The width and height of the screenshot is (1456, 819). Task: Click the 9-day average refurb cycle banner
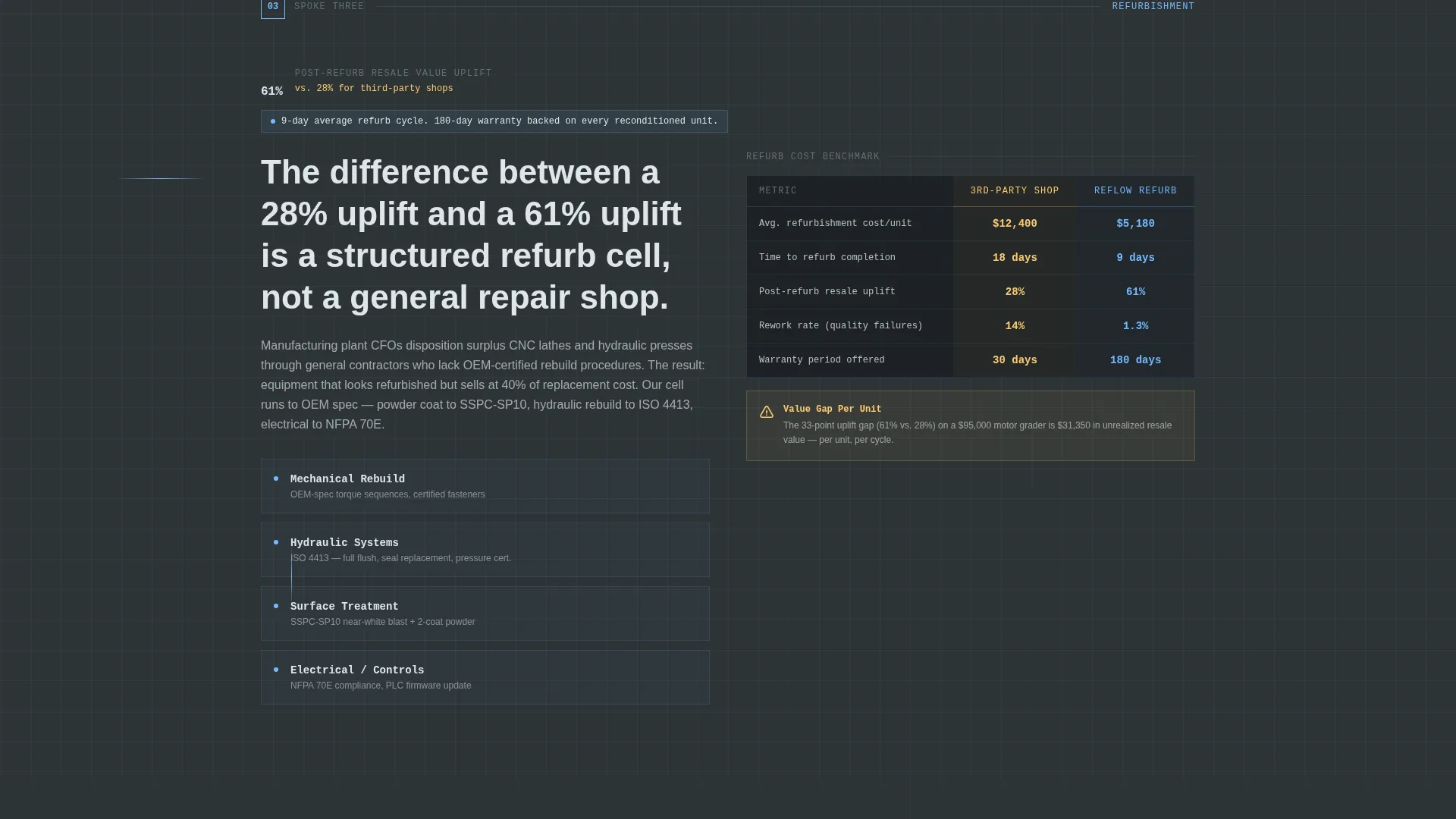494,121
